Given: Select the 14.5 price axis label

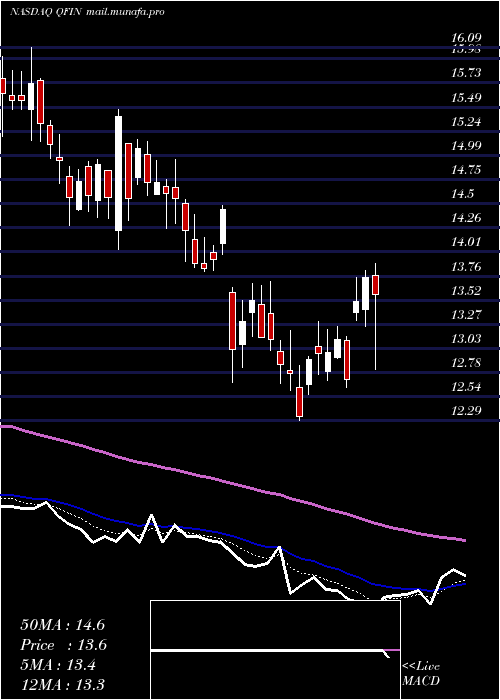Looking at the screenshot, I should [462, 194].
